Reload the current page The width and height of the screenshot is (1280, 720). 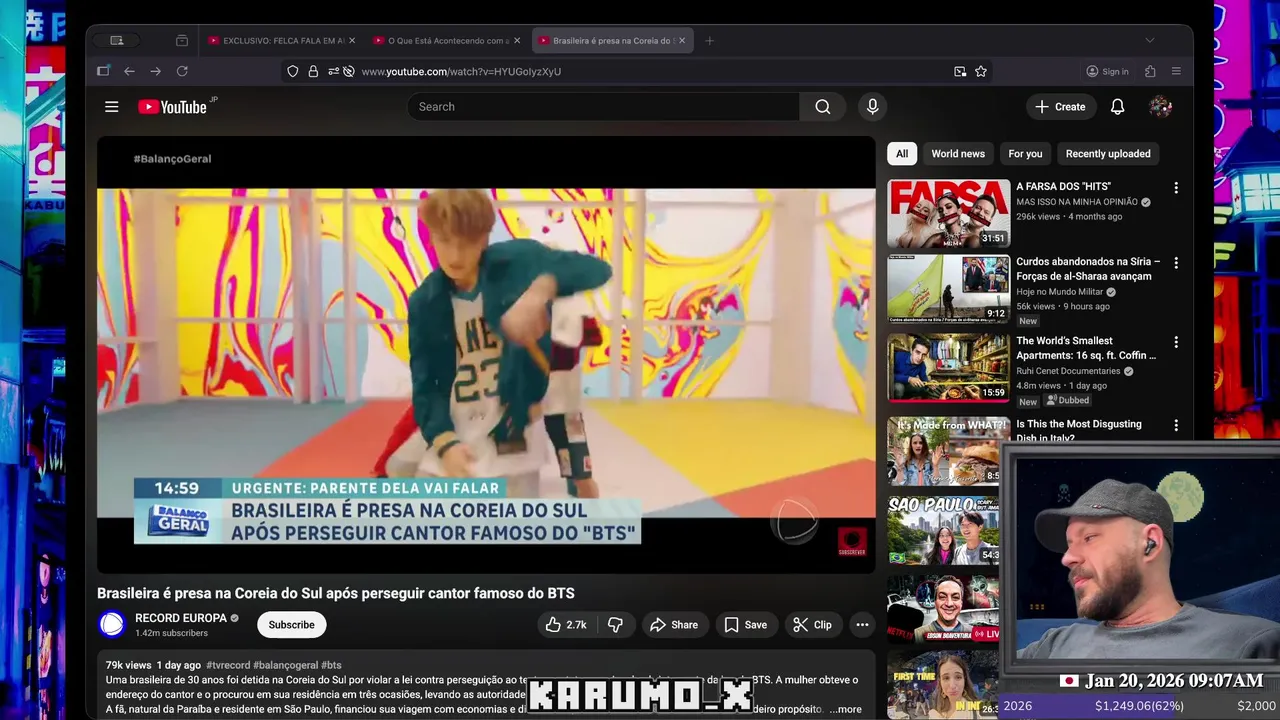tap(182, 72)
